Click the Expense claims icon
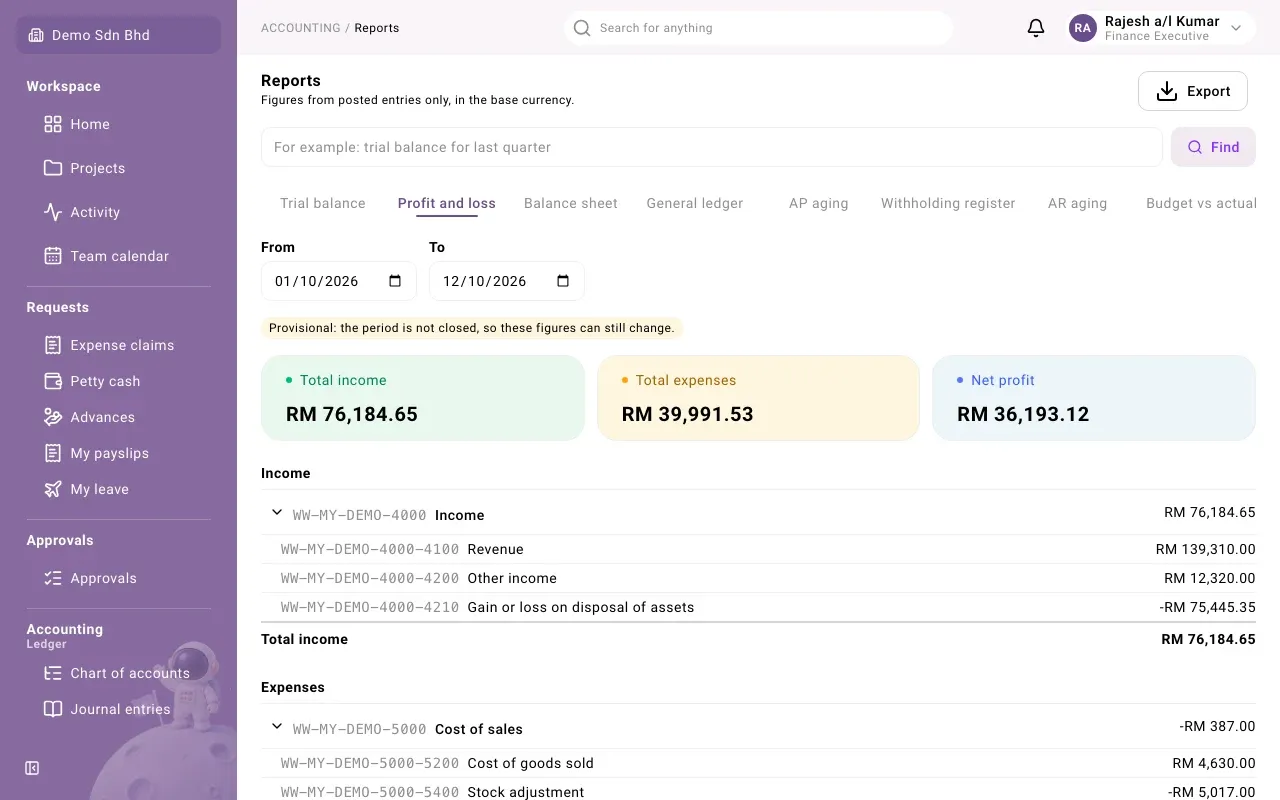Viewport: 1280px width, 800px height. pos(53,345)
